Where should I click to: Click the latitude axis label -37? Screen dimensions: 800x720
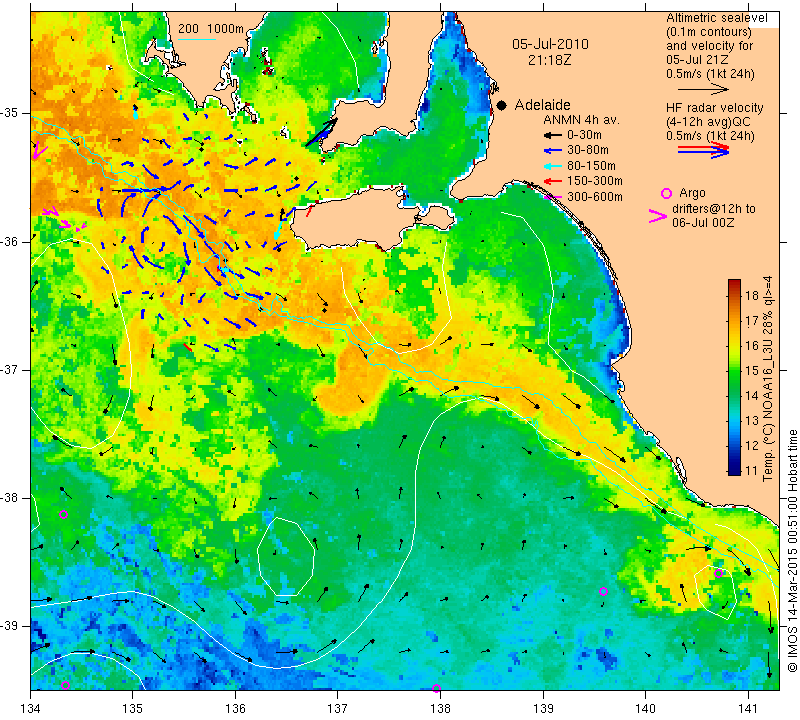click(10, 369)
